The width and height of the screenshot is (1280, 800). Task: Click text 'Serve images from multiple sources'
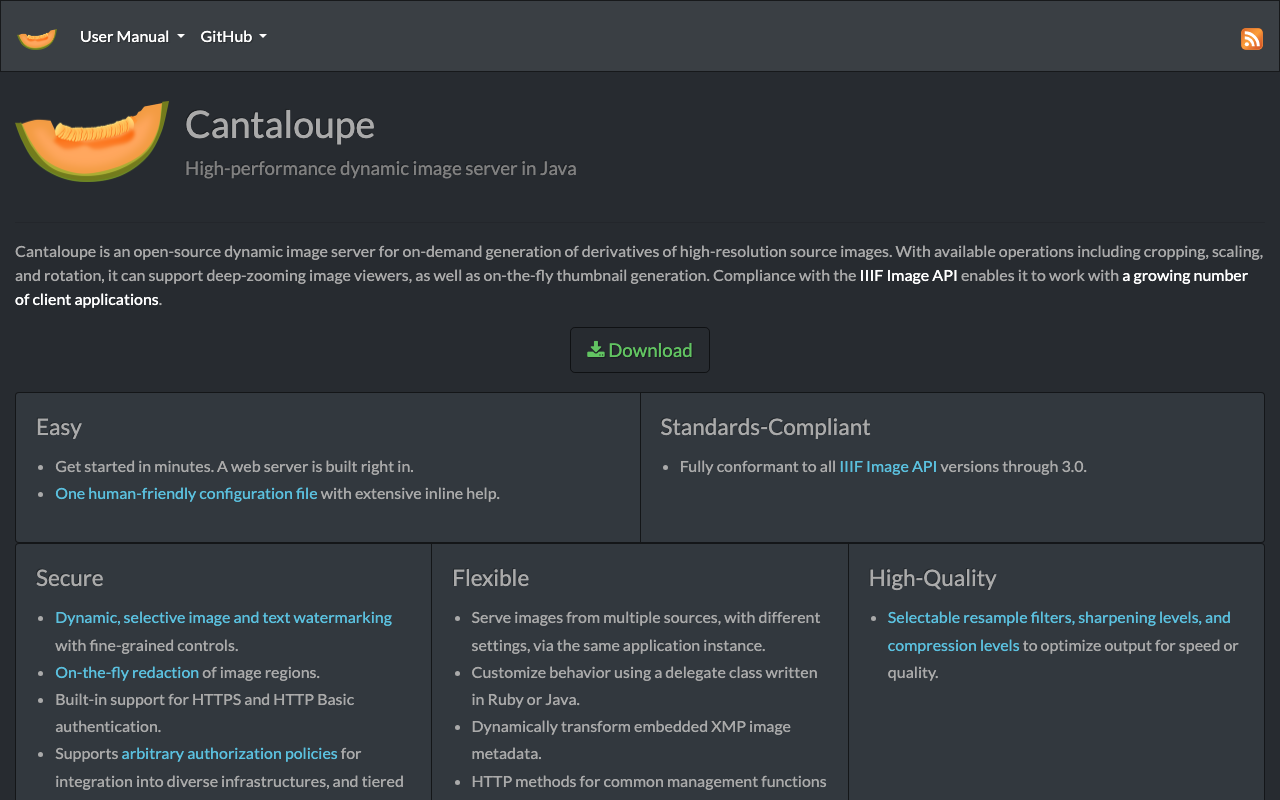(x=594, y=617)
